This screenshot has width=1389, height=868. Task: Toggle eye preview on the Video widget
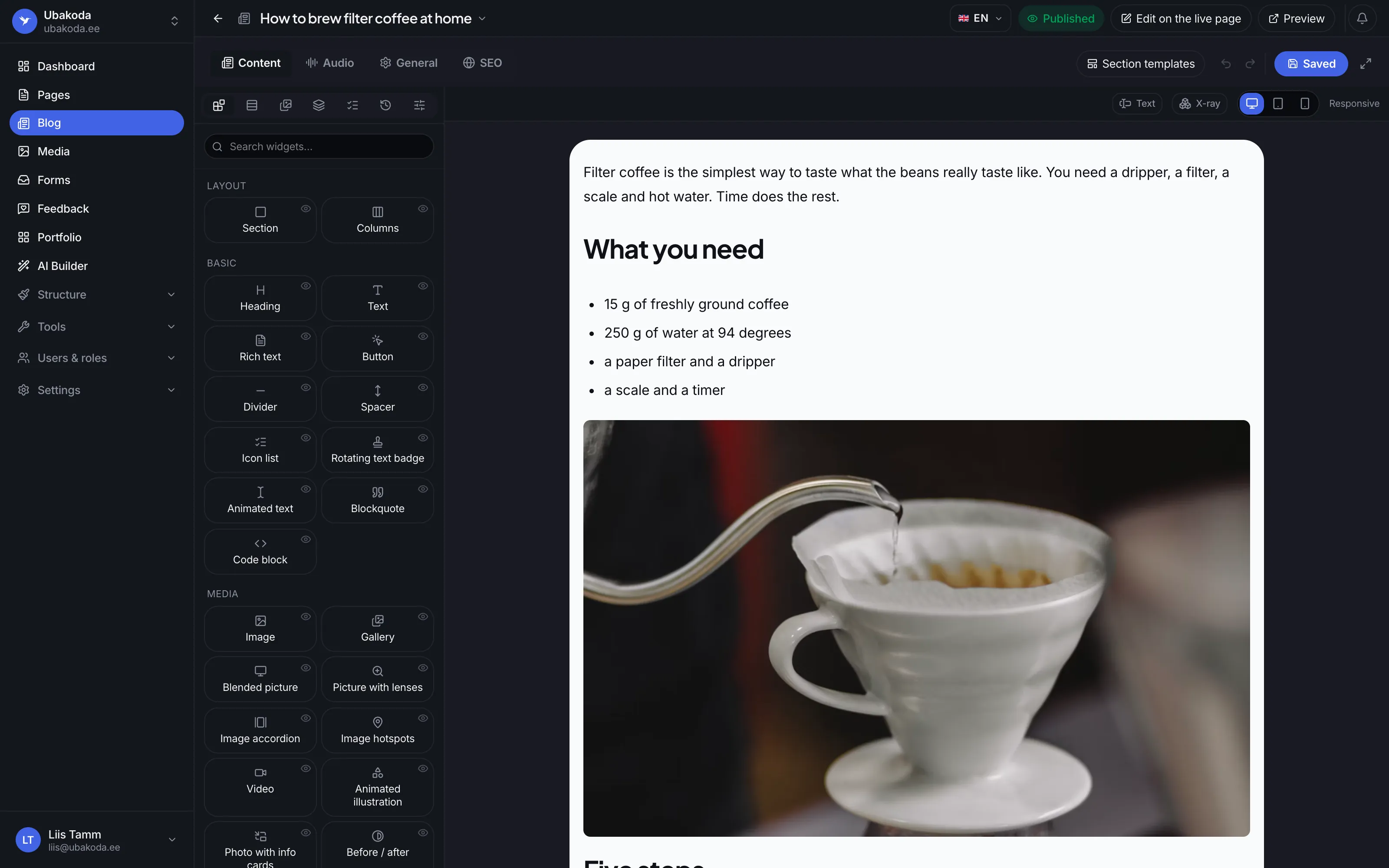pyautogui.click(x=305, y=769)
